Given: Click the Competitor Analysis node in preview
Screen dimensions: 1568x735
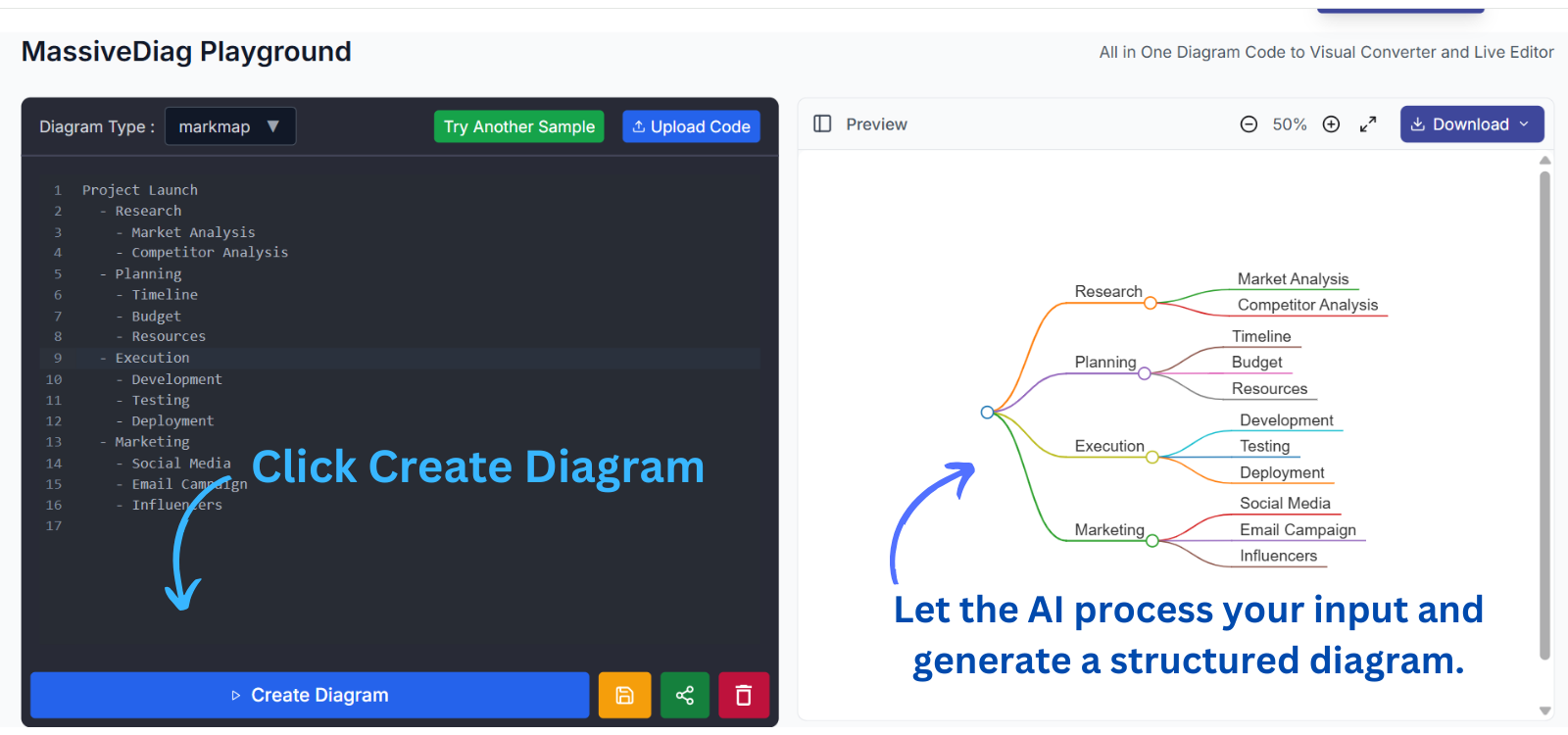Looking at the screenshot, I should [x=1307, y=305].
